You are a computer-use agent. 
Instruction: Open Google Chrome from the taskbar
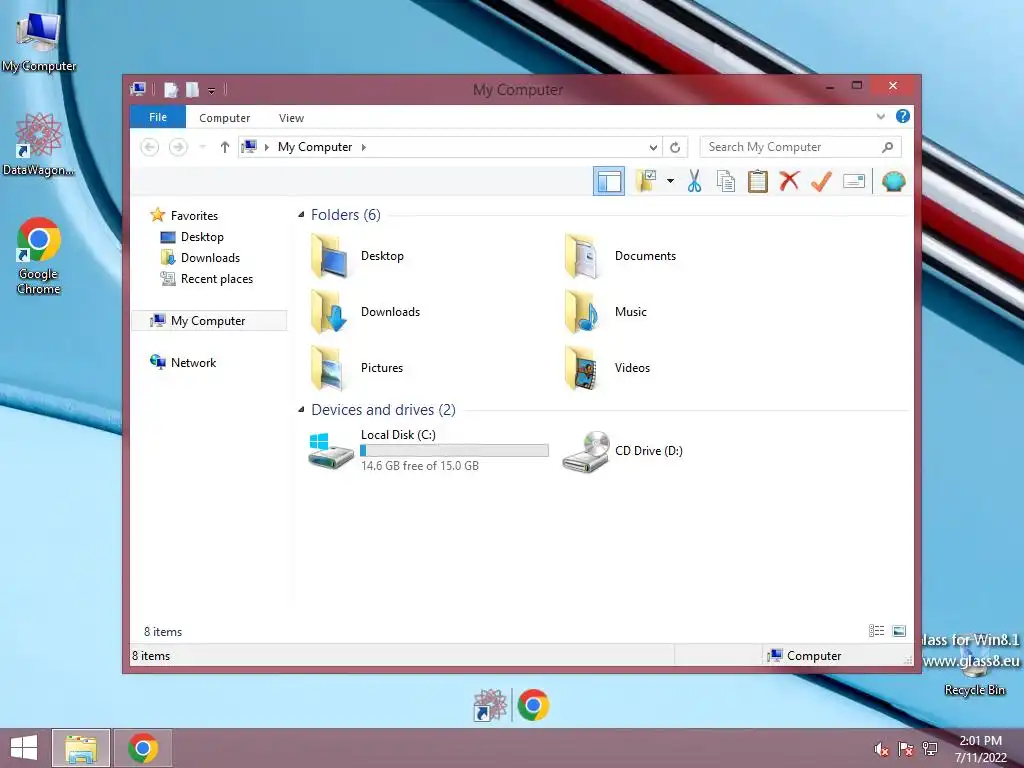[143, 748]
